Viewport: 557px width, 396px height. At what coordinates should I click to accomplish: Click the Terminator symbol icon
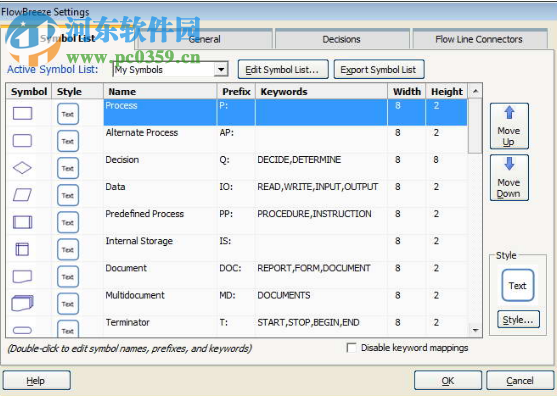coord(22,330)
